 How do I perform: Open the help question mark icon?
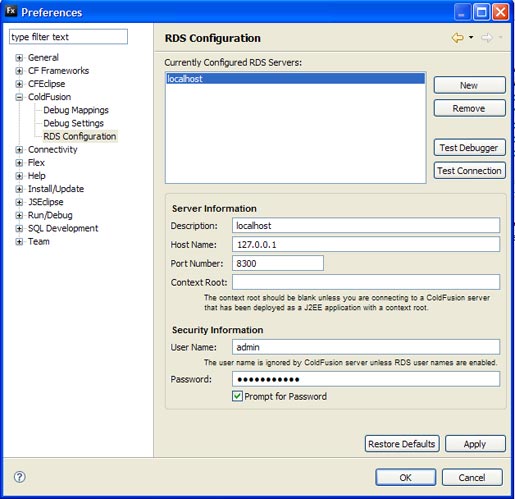pos(20,477)
